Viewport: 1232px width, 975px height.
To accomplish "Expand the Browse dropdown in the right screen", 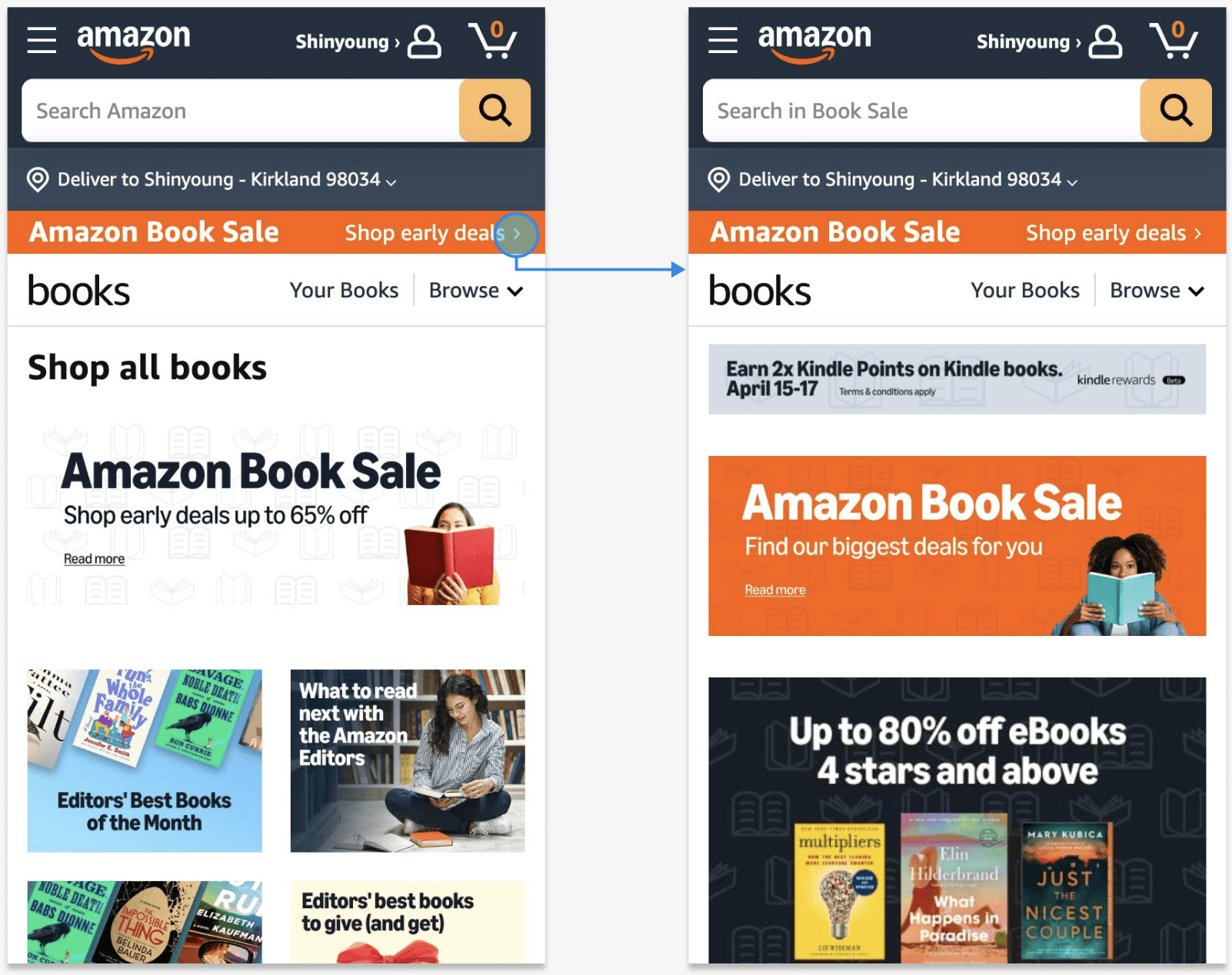I will pyautogui.click(x=1157, y=291).
